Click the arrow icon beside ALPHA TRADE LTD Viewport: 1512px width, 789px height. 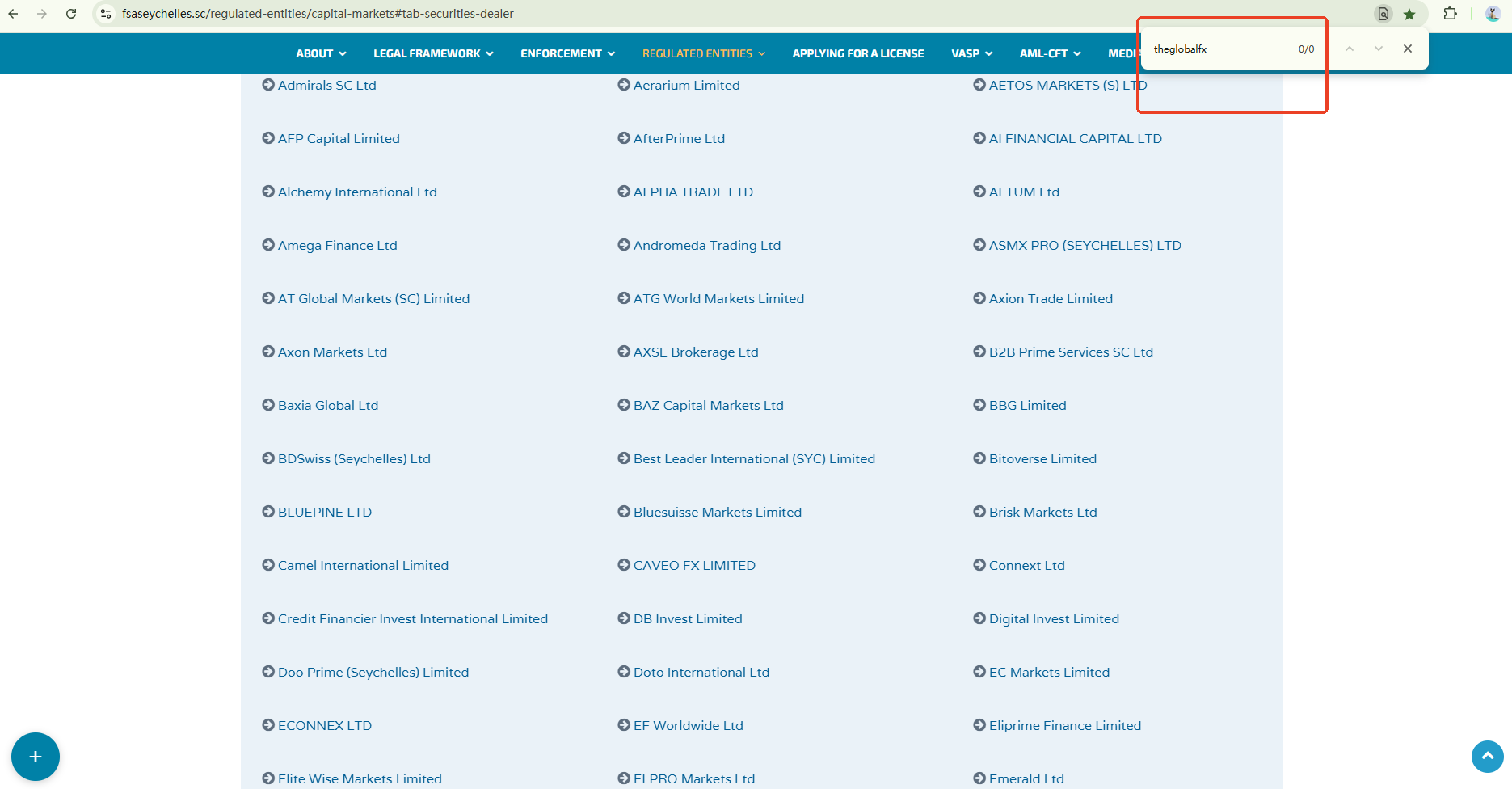click(x=624, y=192)
